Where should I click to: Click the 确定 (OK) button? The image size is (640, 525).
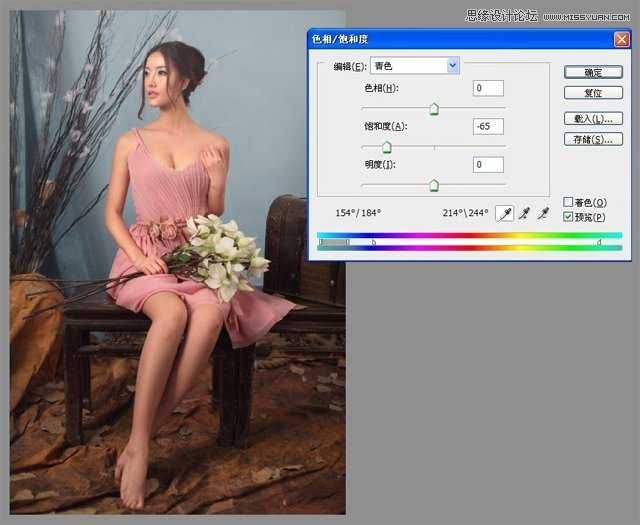click(x=593, y=72)
